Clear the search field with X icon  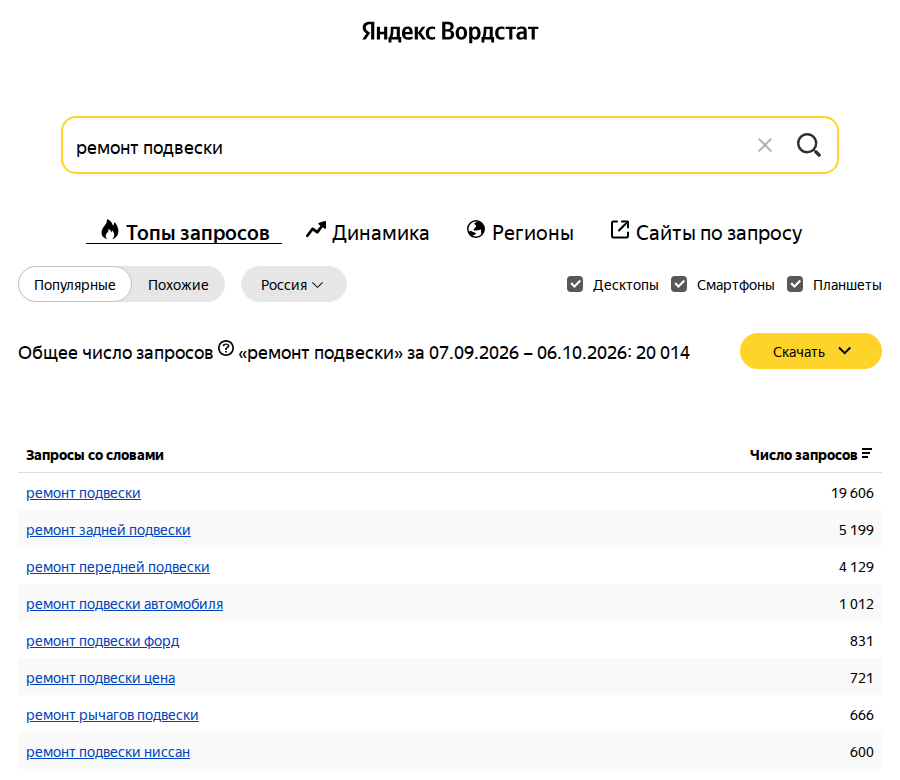[x=765, y=145]
